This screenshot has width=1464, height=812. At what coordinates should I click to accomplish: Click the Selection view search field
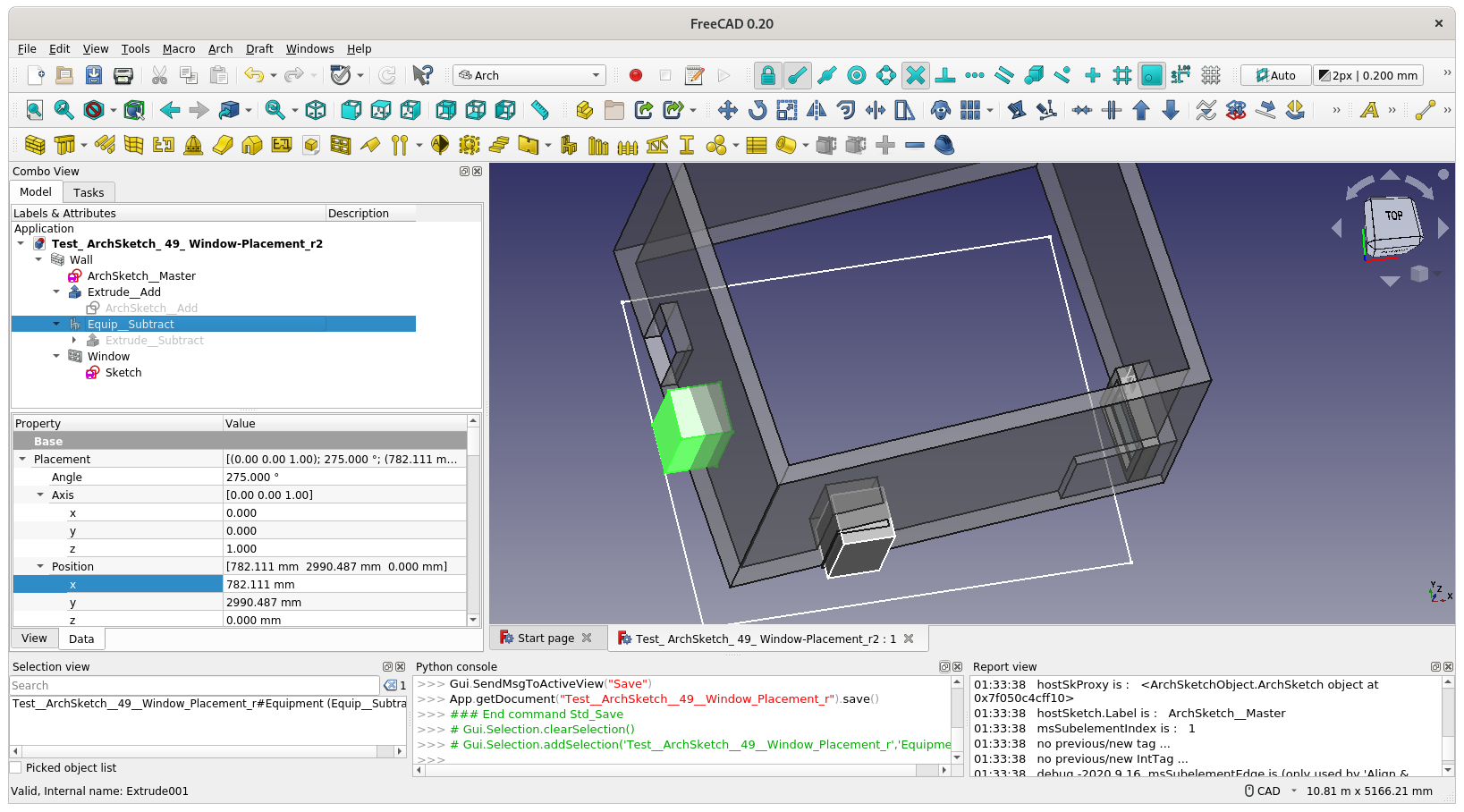195,685
